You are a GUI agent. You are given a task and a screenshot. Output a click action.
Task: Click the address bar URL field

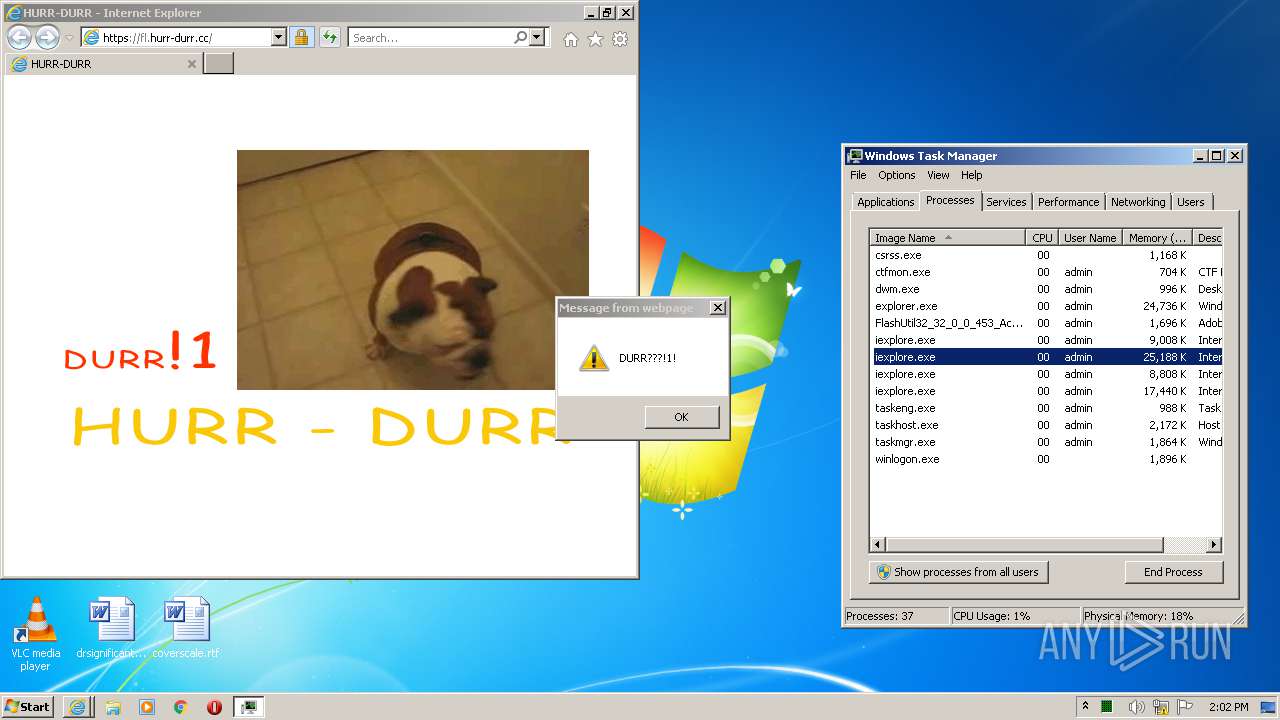click(185, 38)
